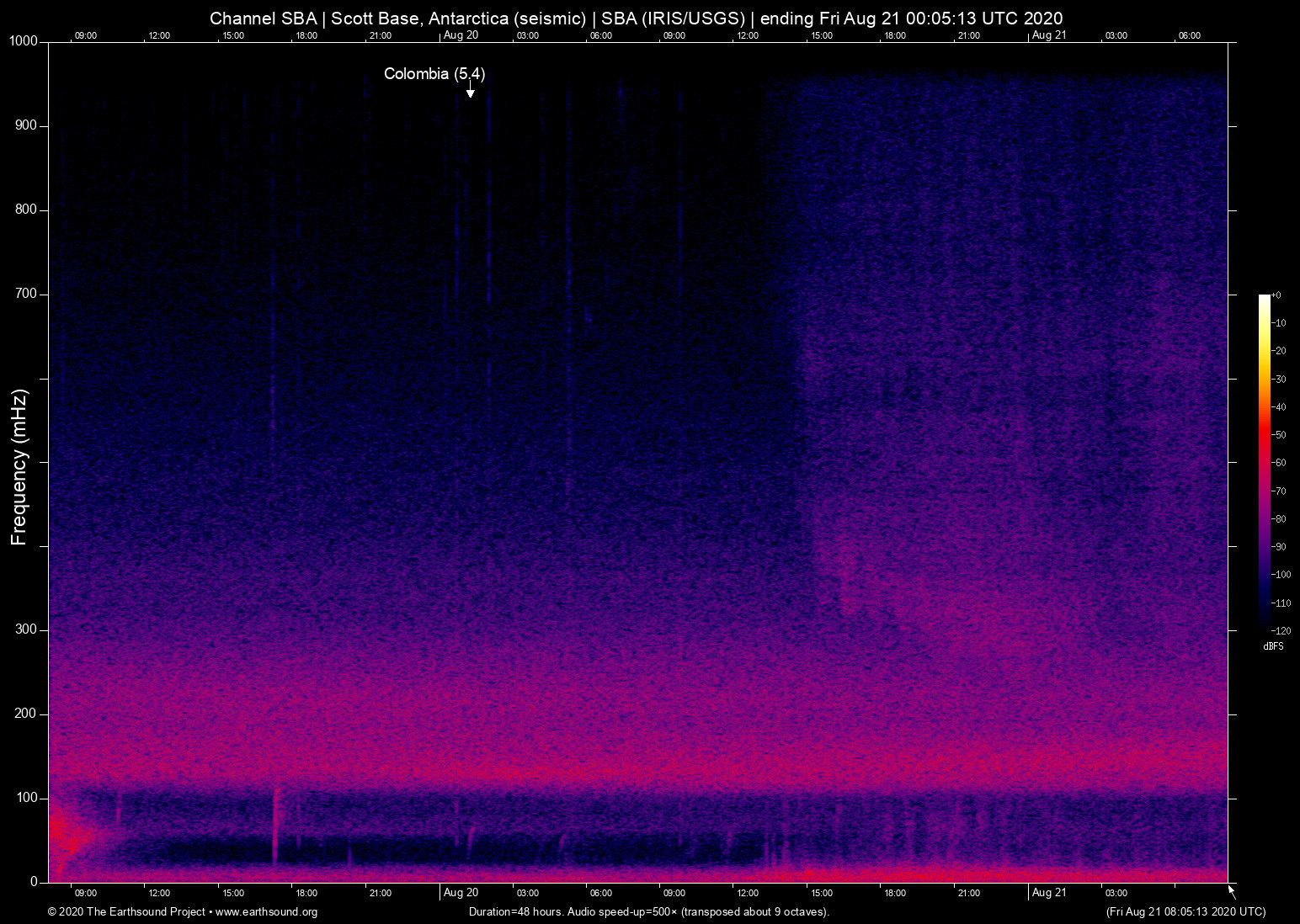Viewport: 1300px width, 924px height.
Task: Click the Channel SBA chart title
Action: click(x=636, y=19)
